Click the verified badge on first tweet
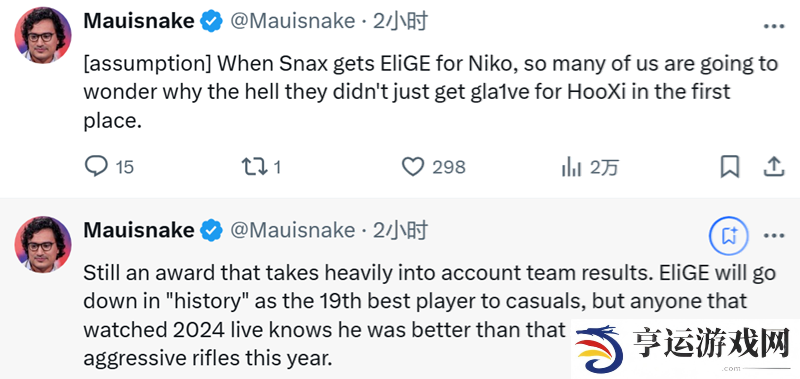Image resolution: width=800 pixels, height=379 pixels. 211,21
